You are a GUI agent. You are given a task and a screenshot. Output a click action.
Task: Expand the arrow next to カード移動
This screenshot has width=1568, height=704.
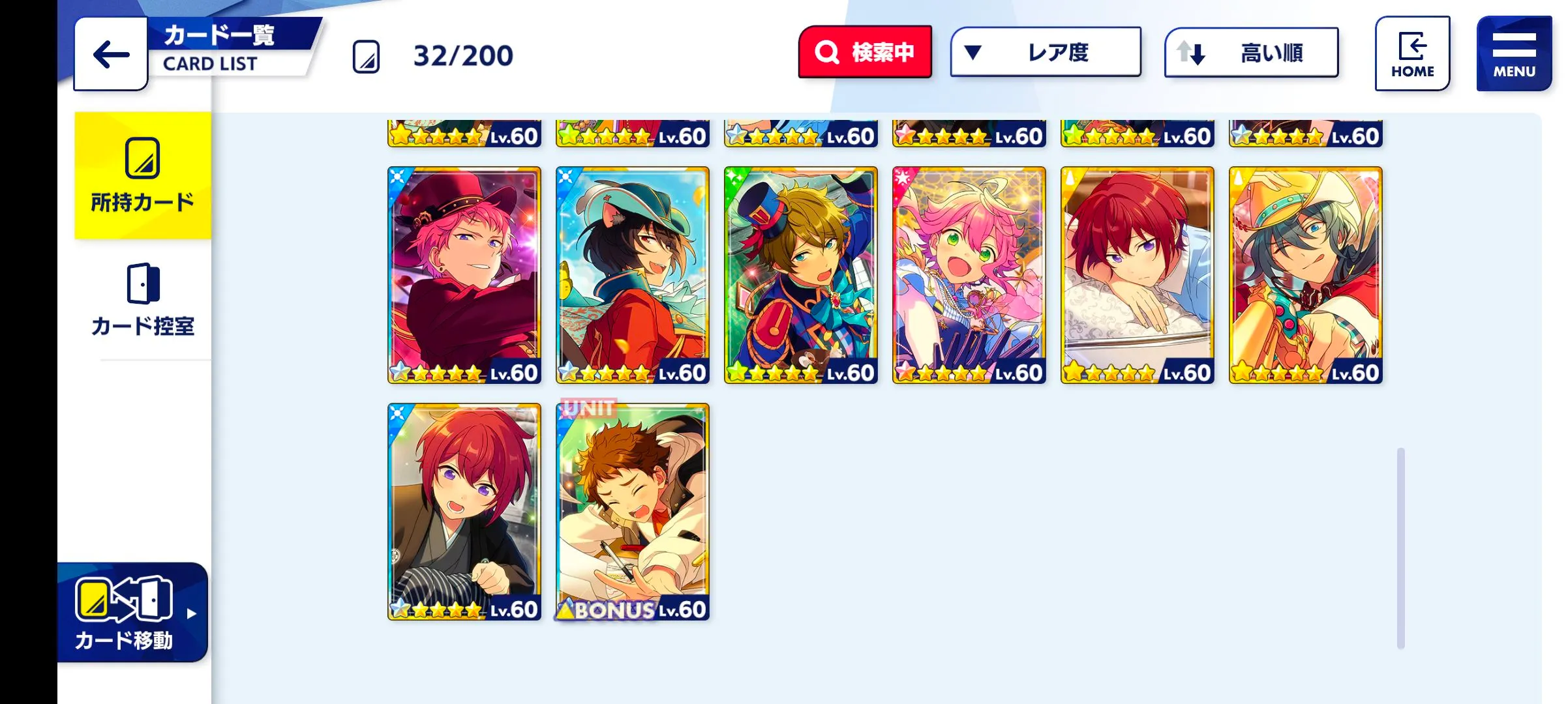coord(191,613)
